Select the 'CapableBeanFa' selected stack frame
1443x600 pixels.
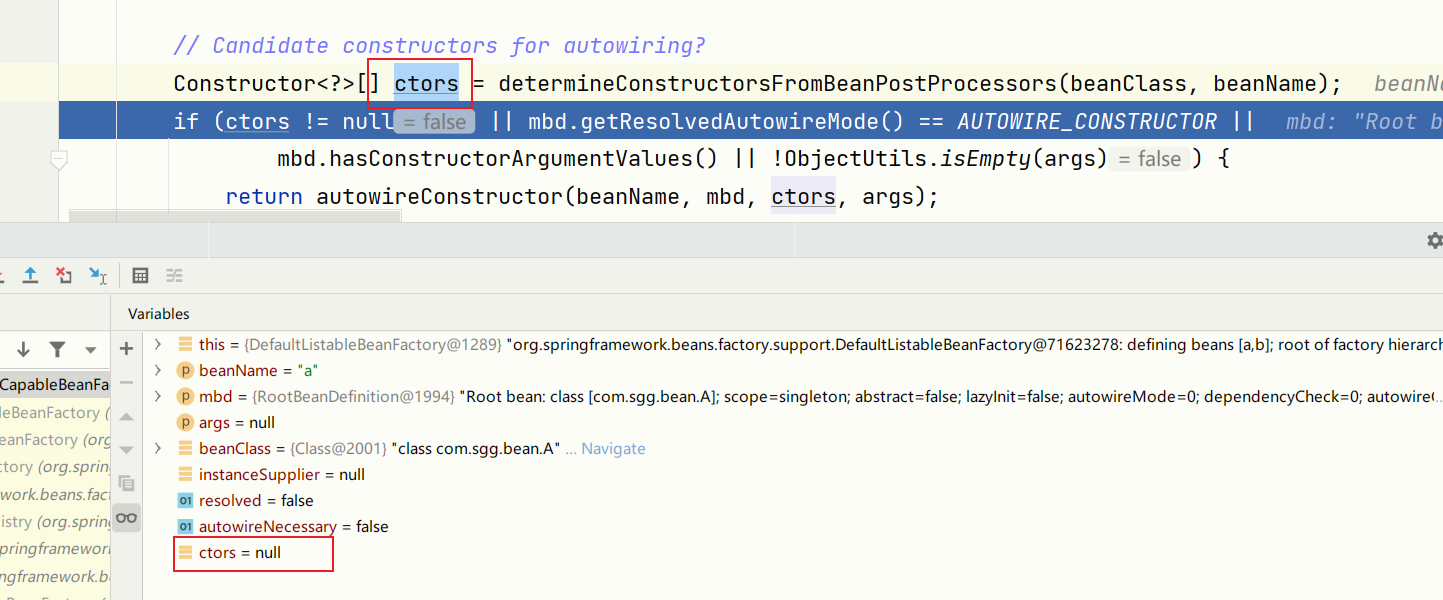[55, 385]
